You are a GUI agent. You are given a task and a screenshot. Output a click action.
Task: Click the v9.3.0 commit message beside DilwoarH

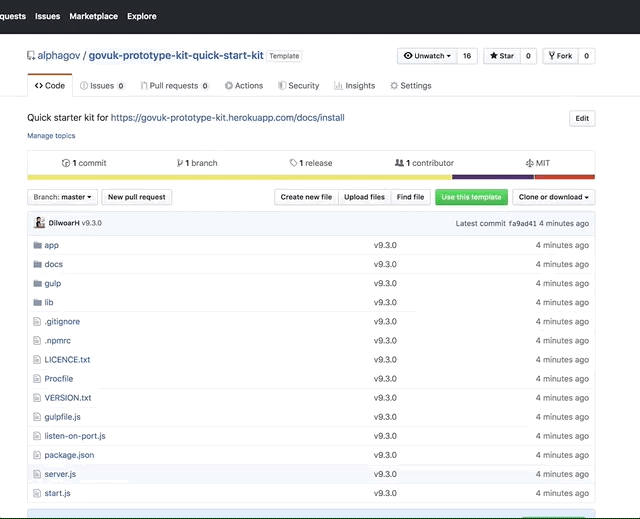click(x=92, y=223)
